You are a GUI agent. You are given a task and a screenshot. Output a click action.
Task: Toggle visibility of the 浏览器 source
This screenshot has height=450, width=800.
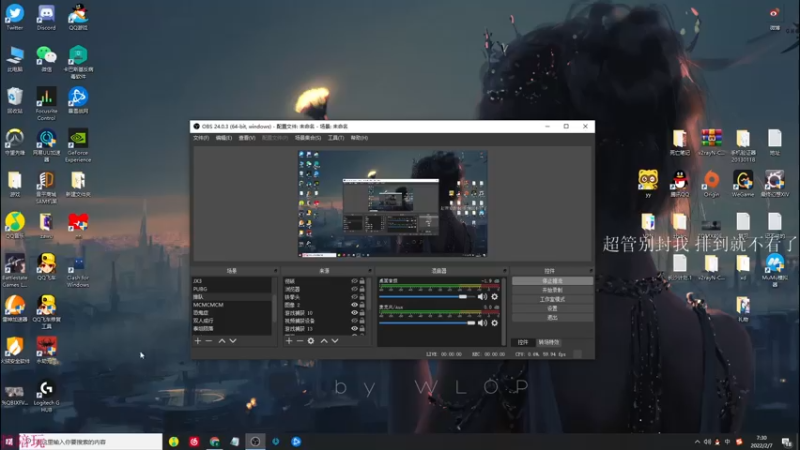[x=354, y=289]
